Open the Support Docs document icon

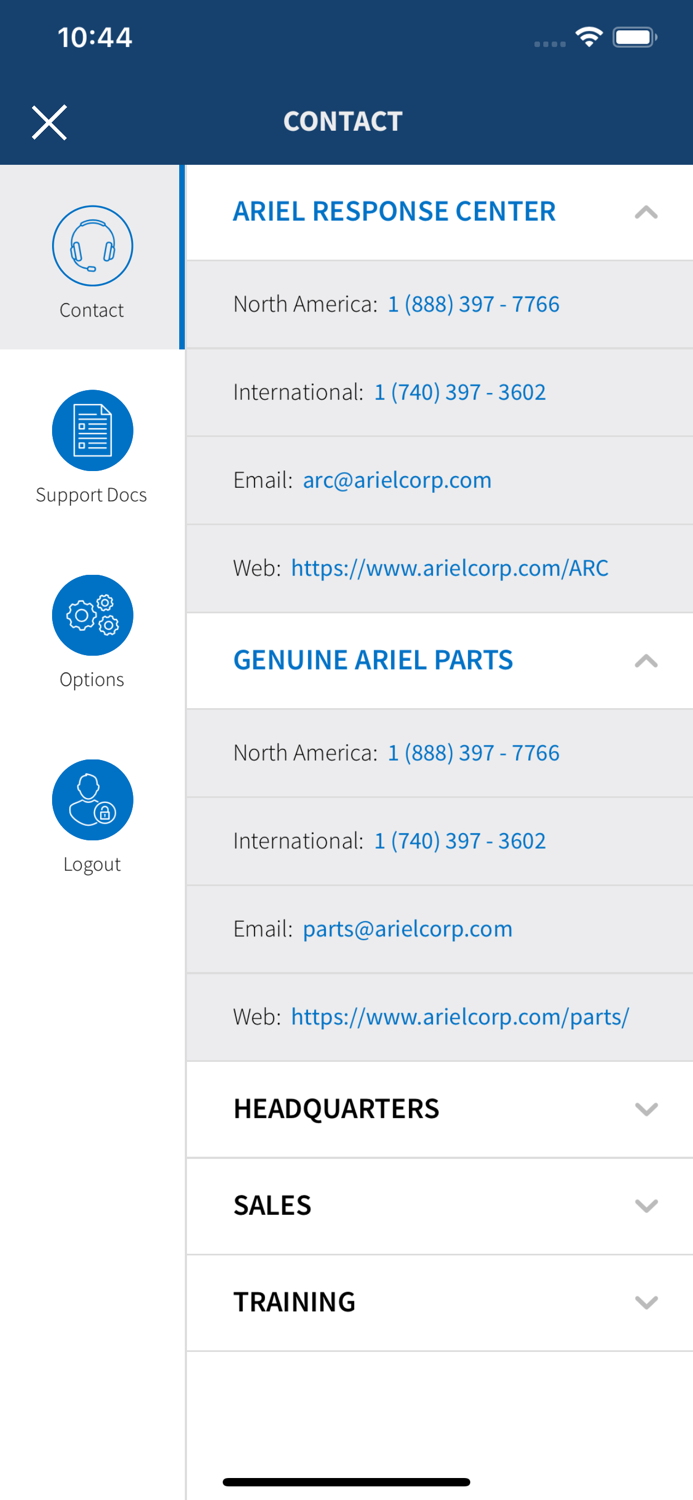92,430
